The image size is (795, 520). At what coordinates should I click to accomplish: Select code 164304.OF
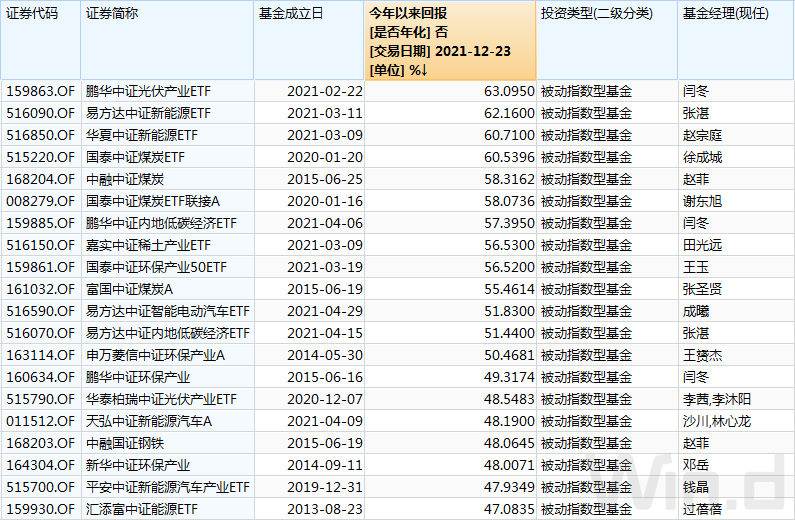[41, 465]
